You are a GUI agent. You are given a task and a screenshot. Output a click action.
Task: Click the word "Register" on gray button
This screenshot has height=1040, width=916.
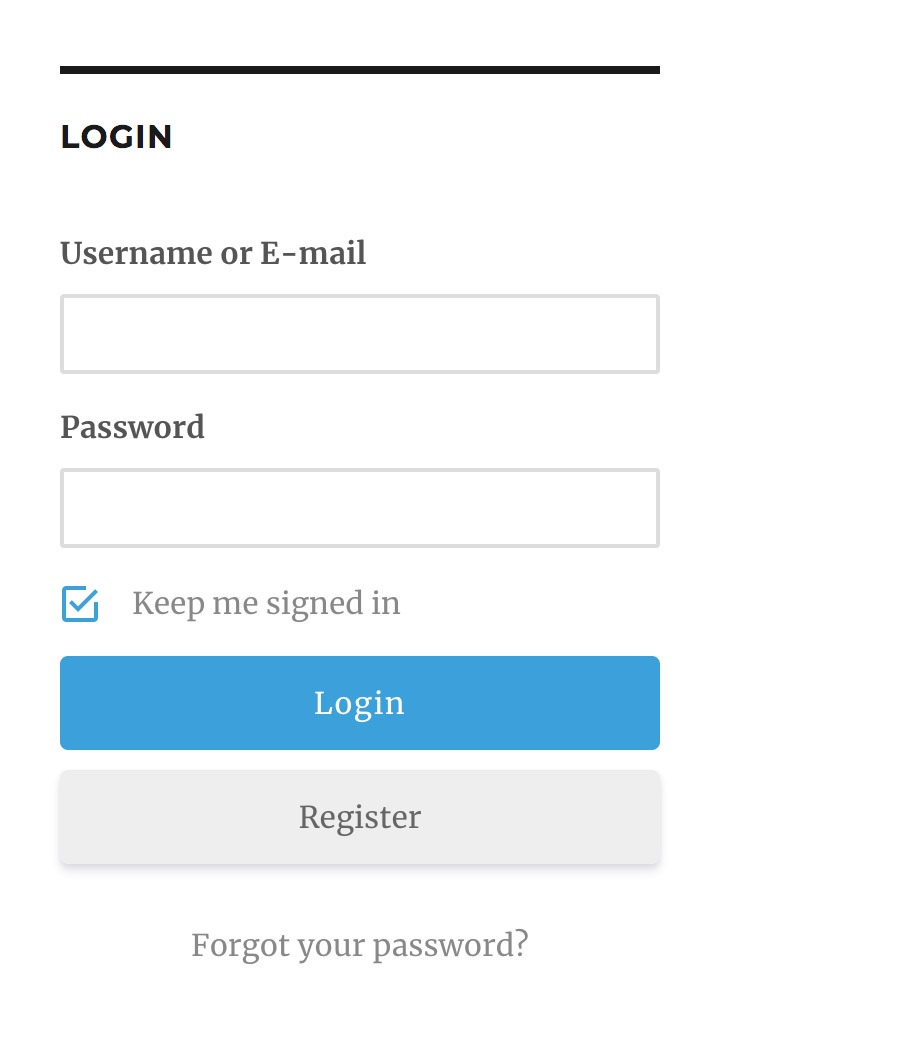(359, 817)
